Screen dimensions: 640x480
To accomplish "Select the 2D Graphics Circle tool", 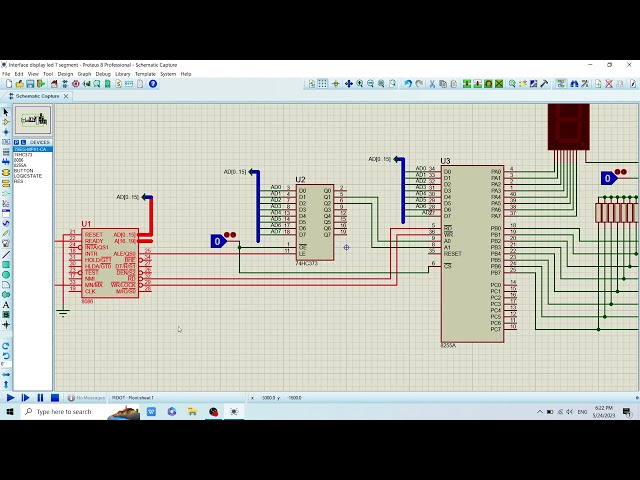I will [x=6, y=275].
